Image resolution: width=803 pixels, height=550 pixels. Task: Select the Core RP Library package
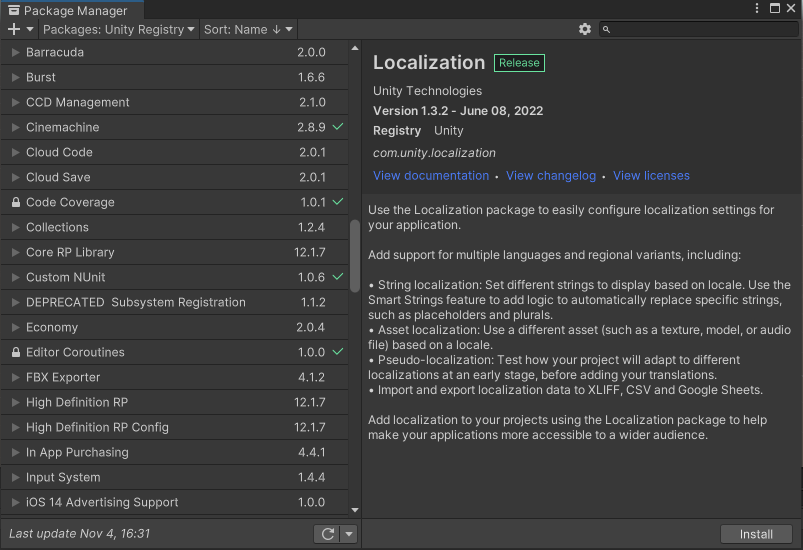click(174, 252)
